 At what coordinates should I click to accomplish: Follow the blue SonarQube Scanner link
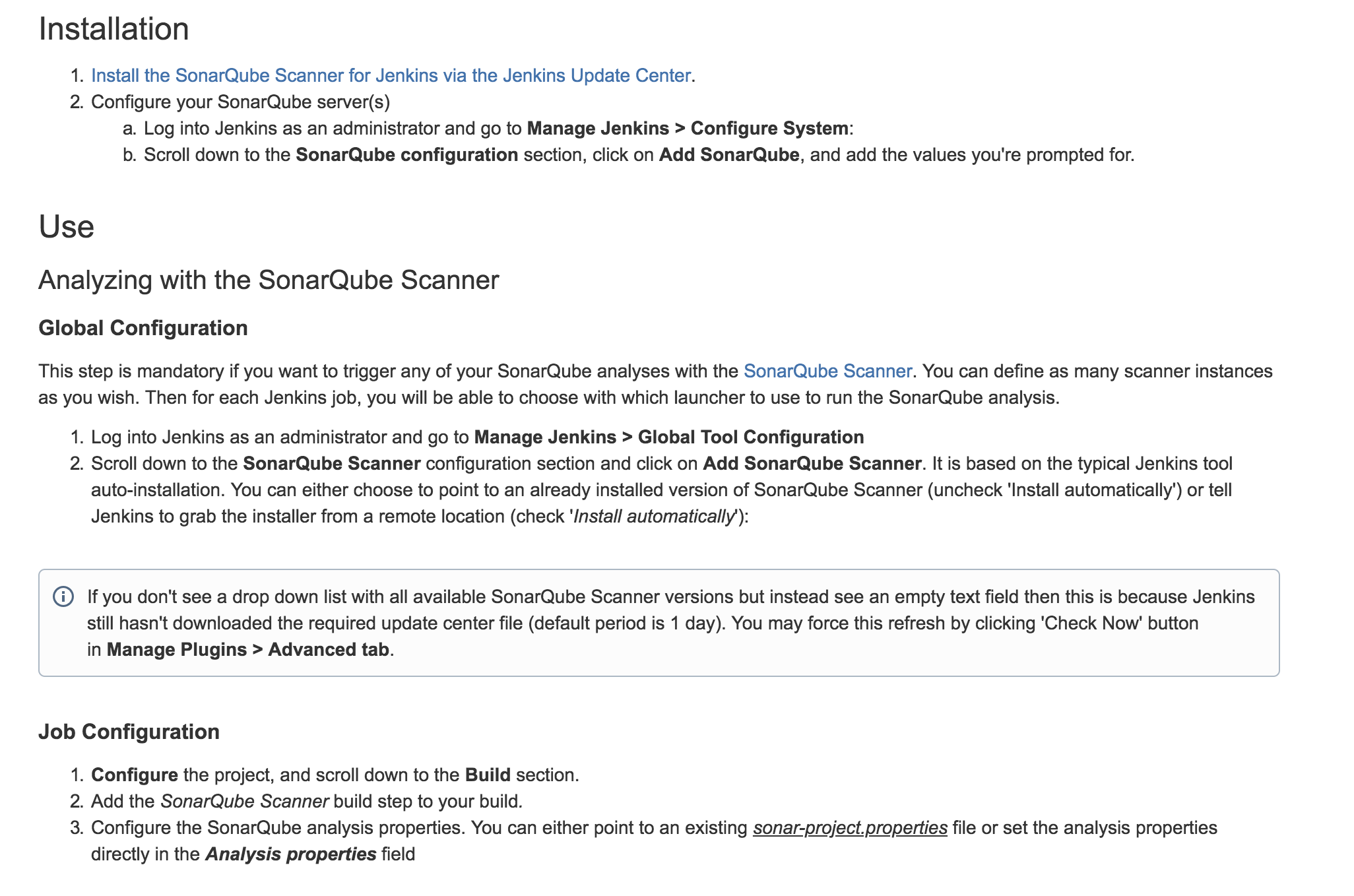827,371
